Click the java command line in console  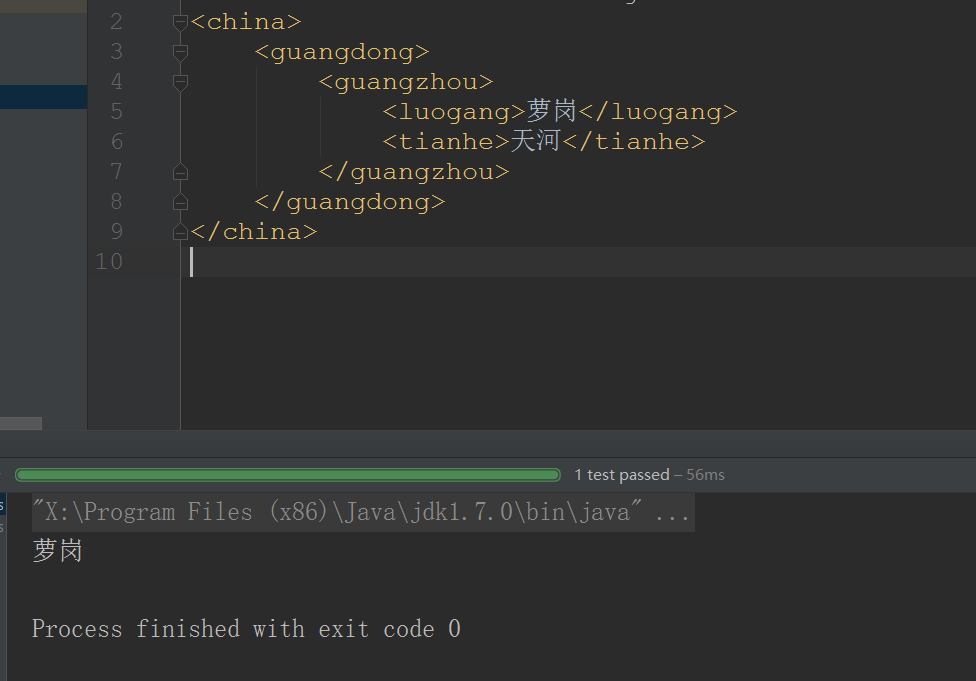point(363,512)
